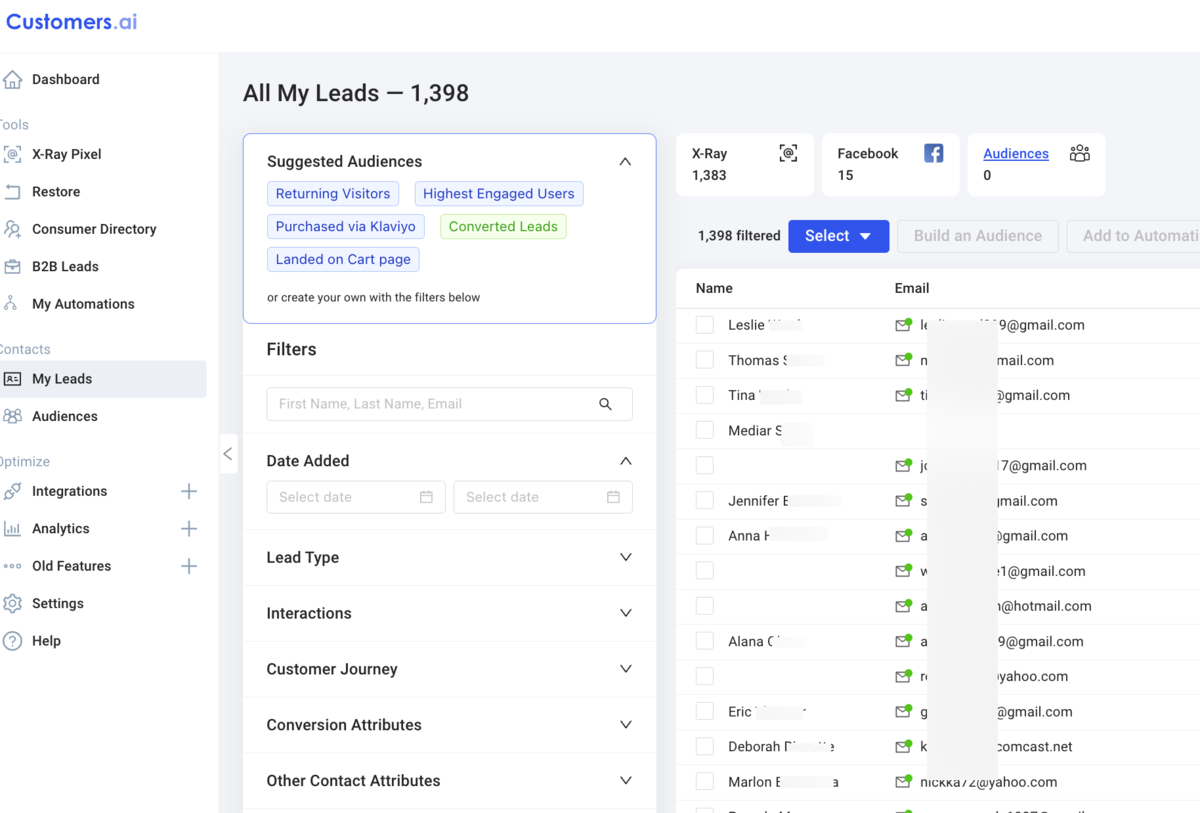1200x813 pixels.
Task: Click the Restore sidebar icon
Action: (x=12, y=192)
